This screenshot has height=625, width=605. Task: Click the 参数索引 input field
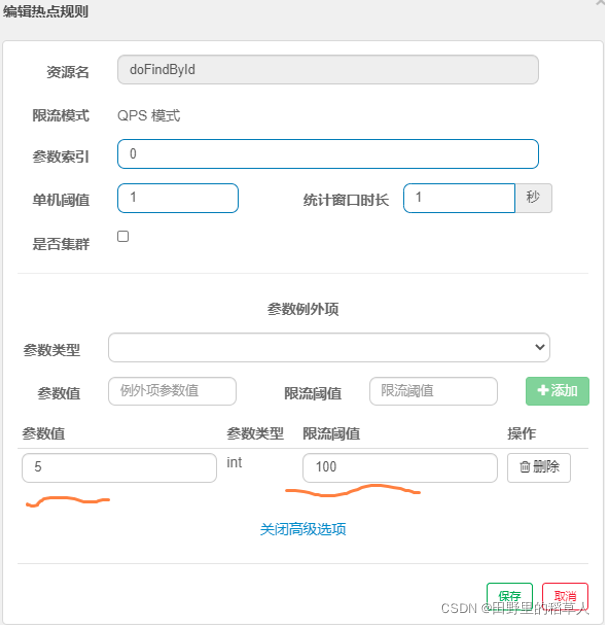(x=328, y=154)
